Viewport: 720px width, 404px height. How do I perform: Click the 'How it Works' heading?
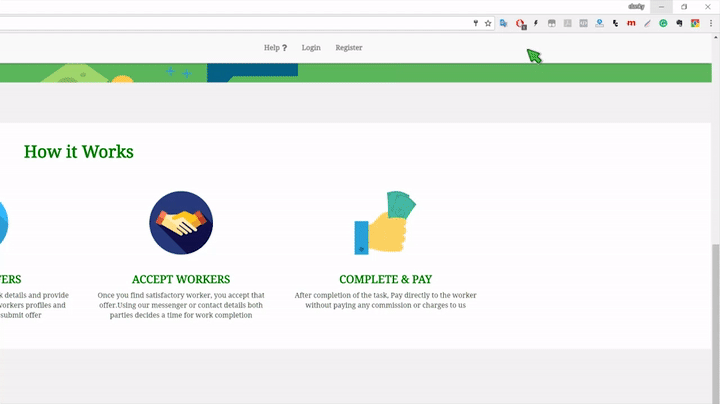pos(79,152)
